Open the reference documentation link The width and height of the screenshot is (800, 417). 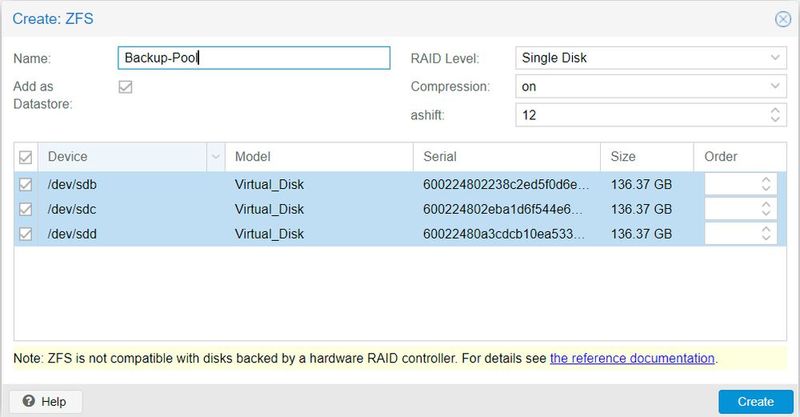632,358
